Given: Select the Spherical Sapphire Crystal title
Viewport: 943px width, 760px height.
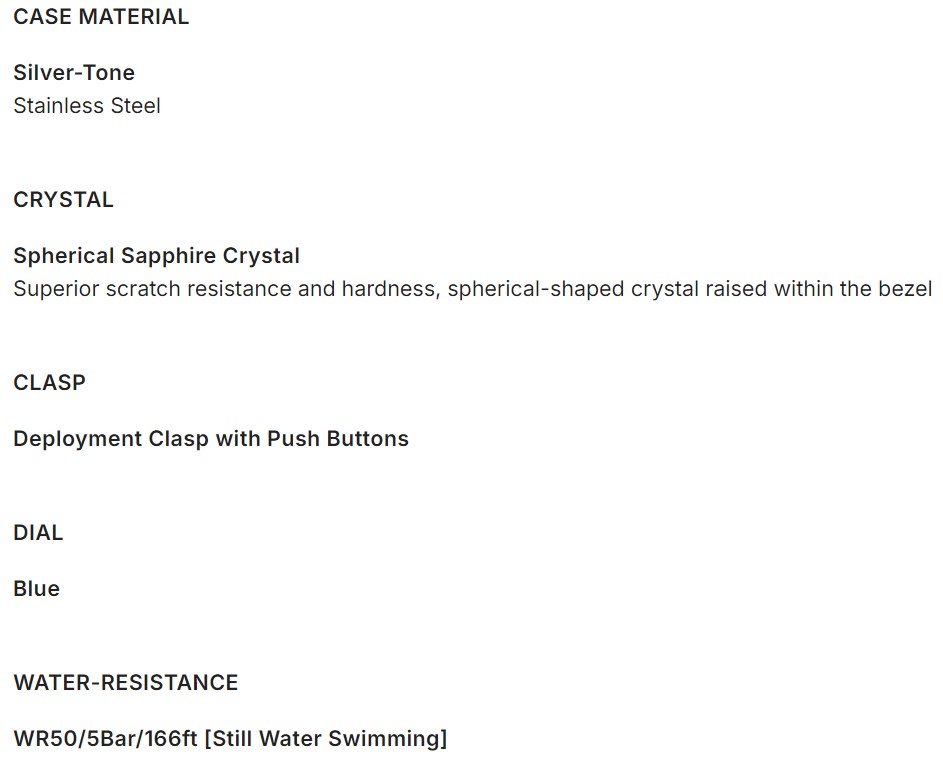Looking at the screenshot, I should click(156, 256).
